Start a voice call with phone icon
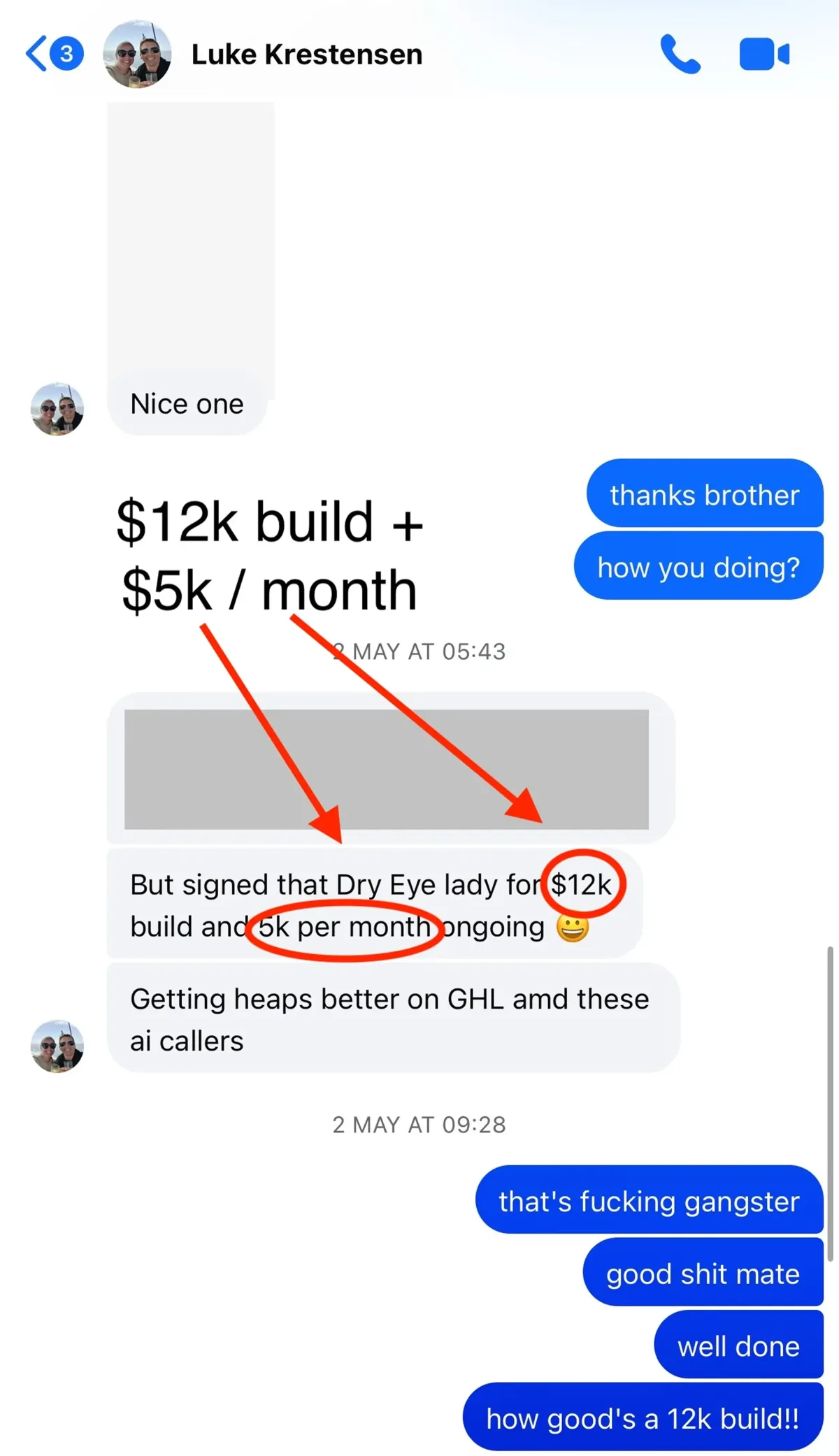Image resolution: width=839 pixels, height=1456 pixels. 680,54
